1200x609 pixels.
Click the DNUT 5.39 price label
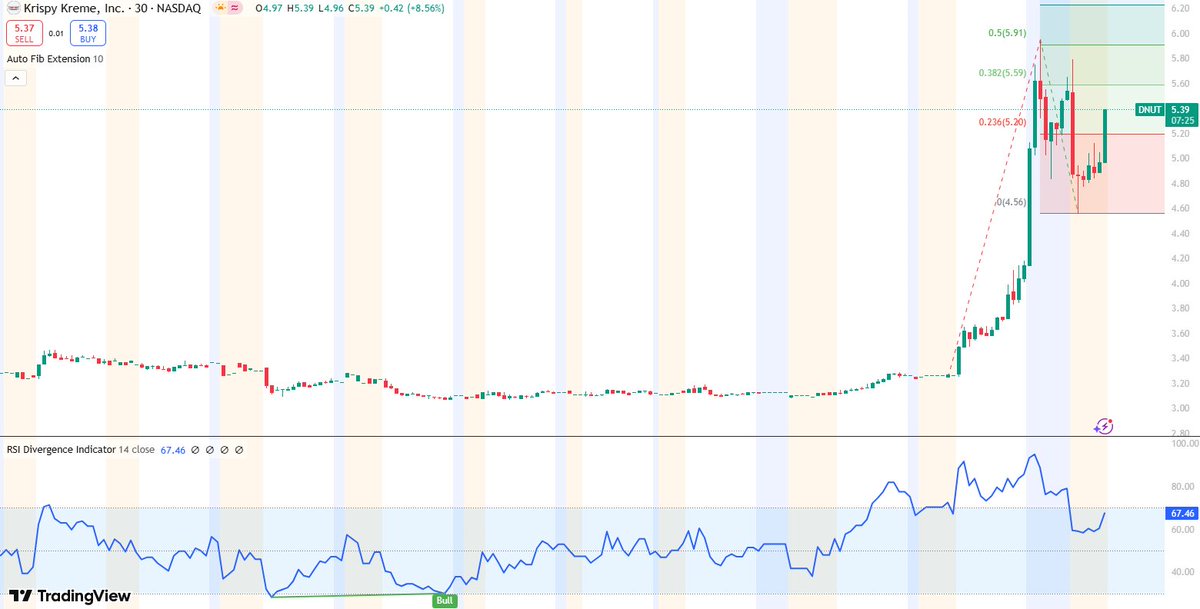1165,109
